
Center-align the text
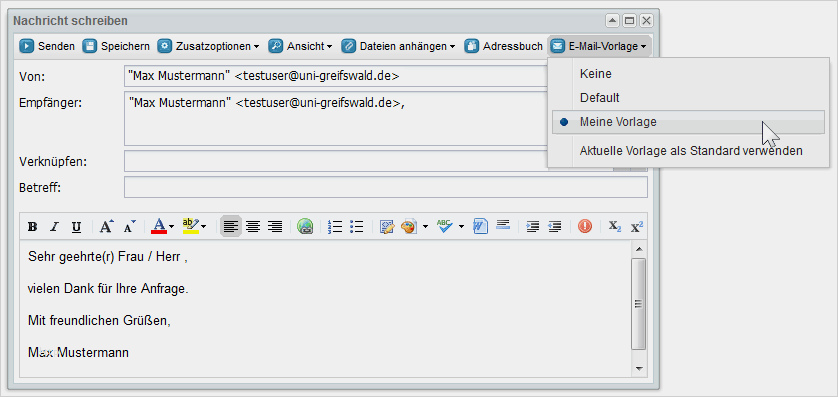[253, 227]
